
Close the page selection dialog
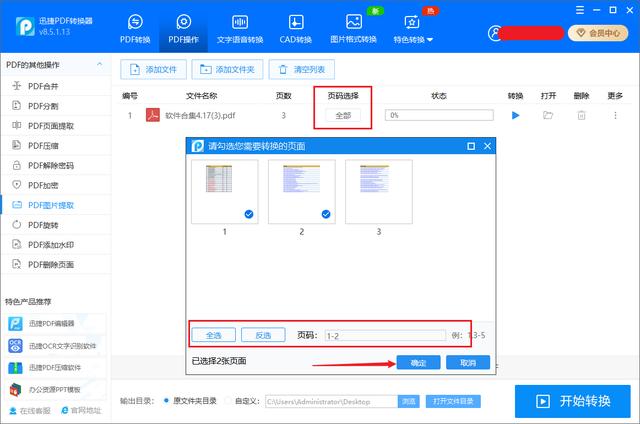click(x=487, y=146)
